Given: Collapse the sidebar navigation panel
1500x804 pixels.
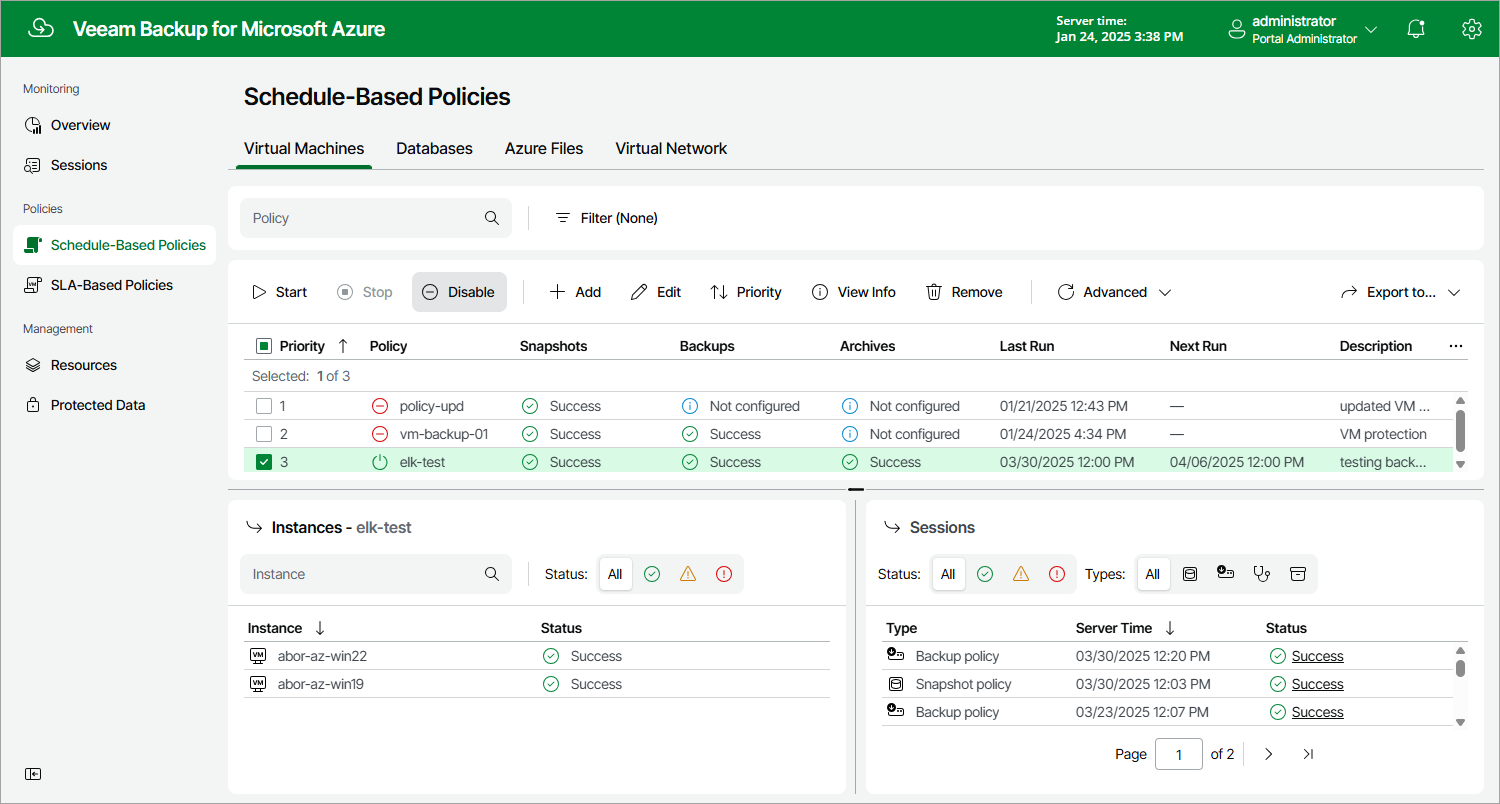Looking at the screenshot, I should pos(34,774).
